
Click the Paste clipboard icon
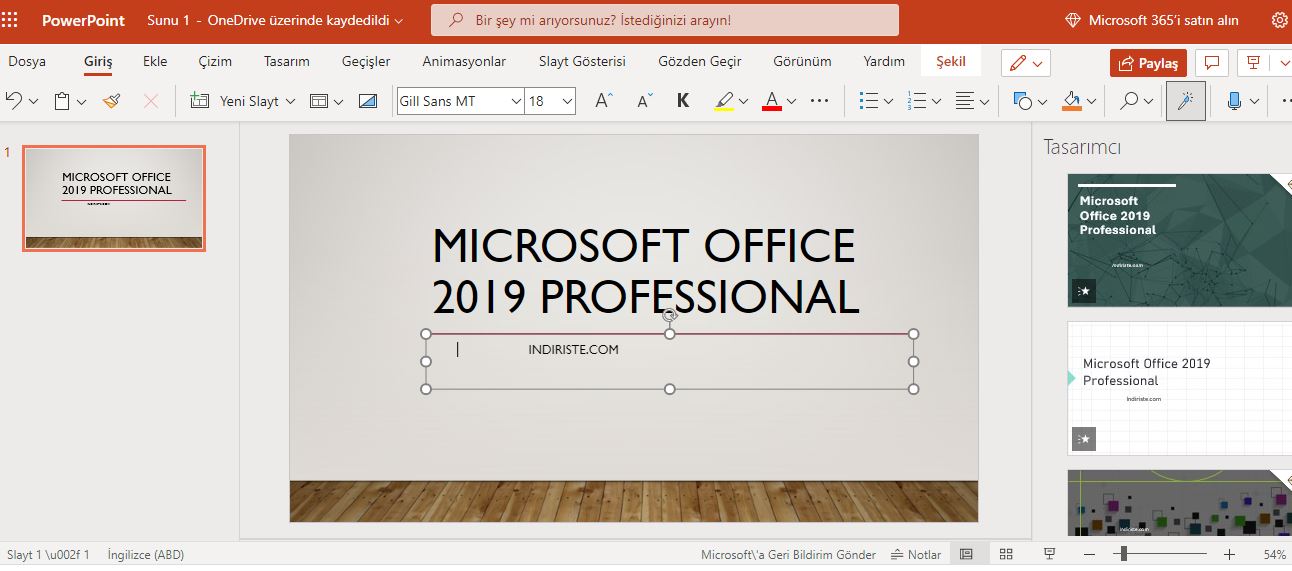62,101
